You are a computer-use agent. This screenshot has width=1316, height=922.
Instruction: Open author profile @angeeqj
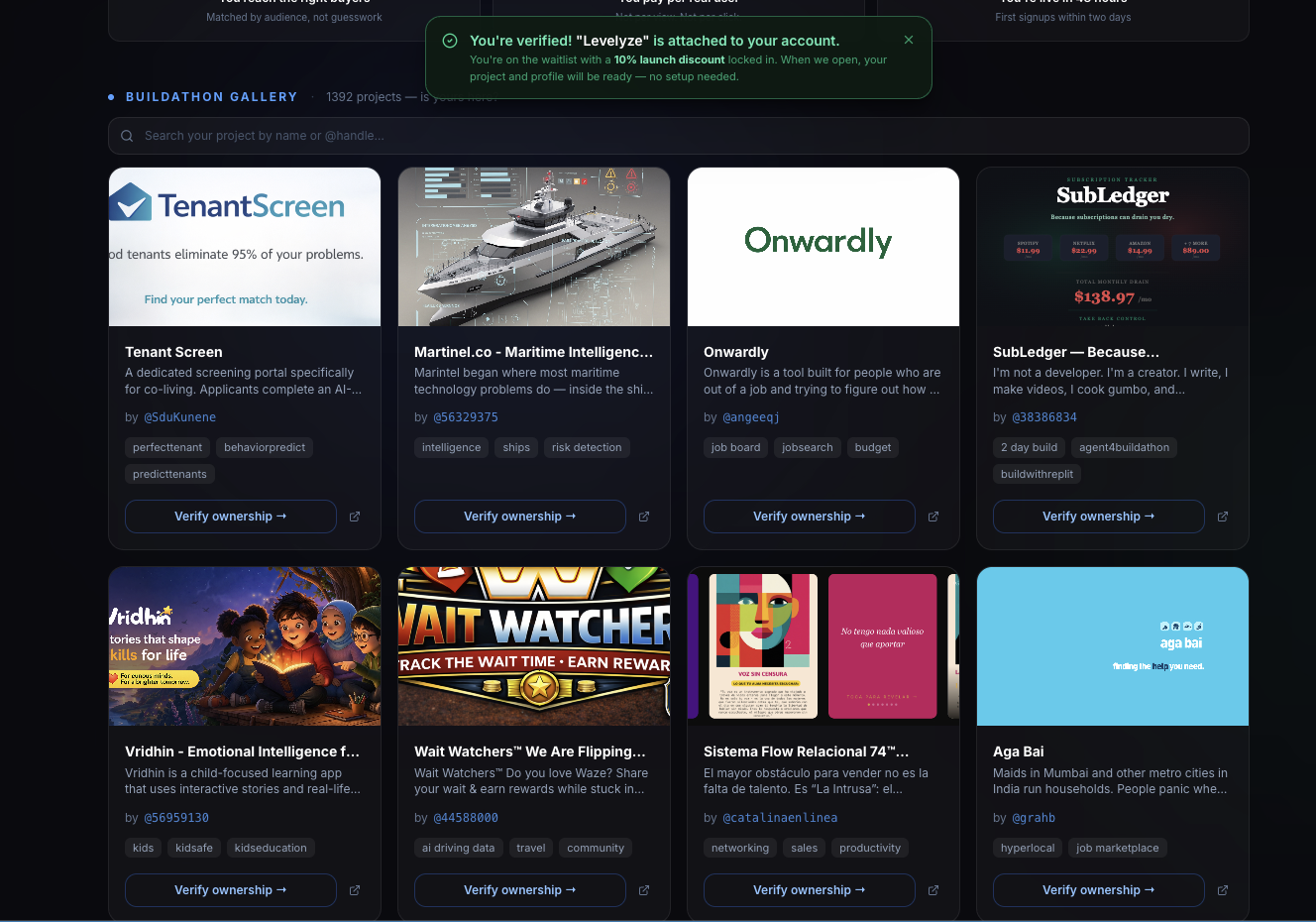click(751, 417)
